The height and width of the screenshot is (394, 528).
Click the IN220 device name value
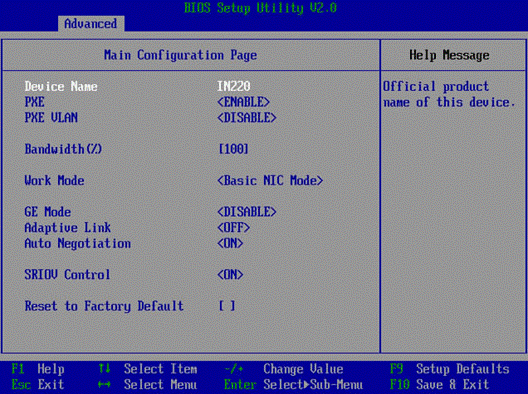pos(234,87)
